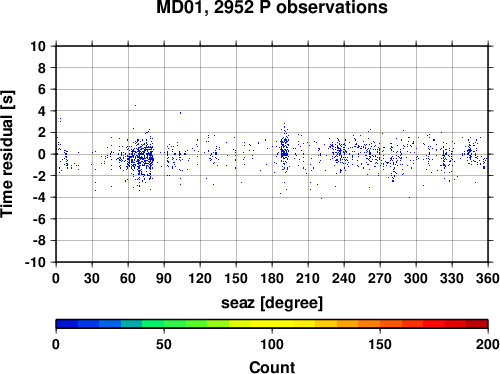Click the 'seaz [degree]' x-axis label
This screenshot has width=500, height=374.
tap(272, 303)
